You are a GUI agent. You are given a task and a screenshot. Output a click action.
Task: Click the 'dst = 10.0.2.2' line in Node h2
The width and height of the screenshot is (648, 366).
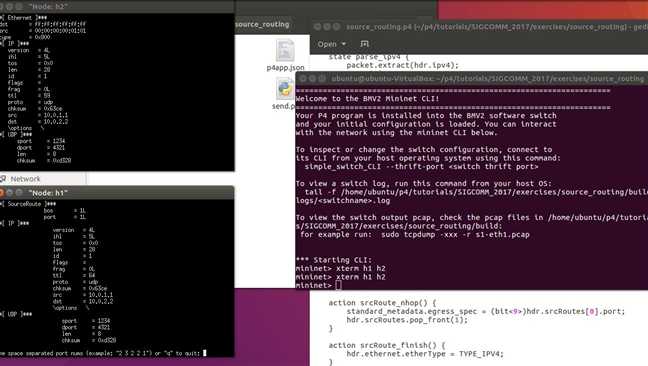click(x=38, y=122)
